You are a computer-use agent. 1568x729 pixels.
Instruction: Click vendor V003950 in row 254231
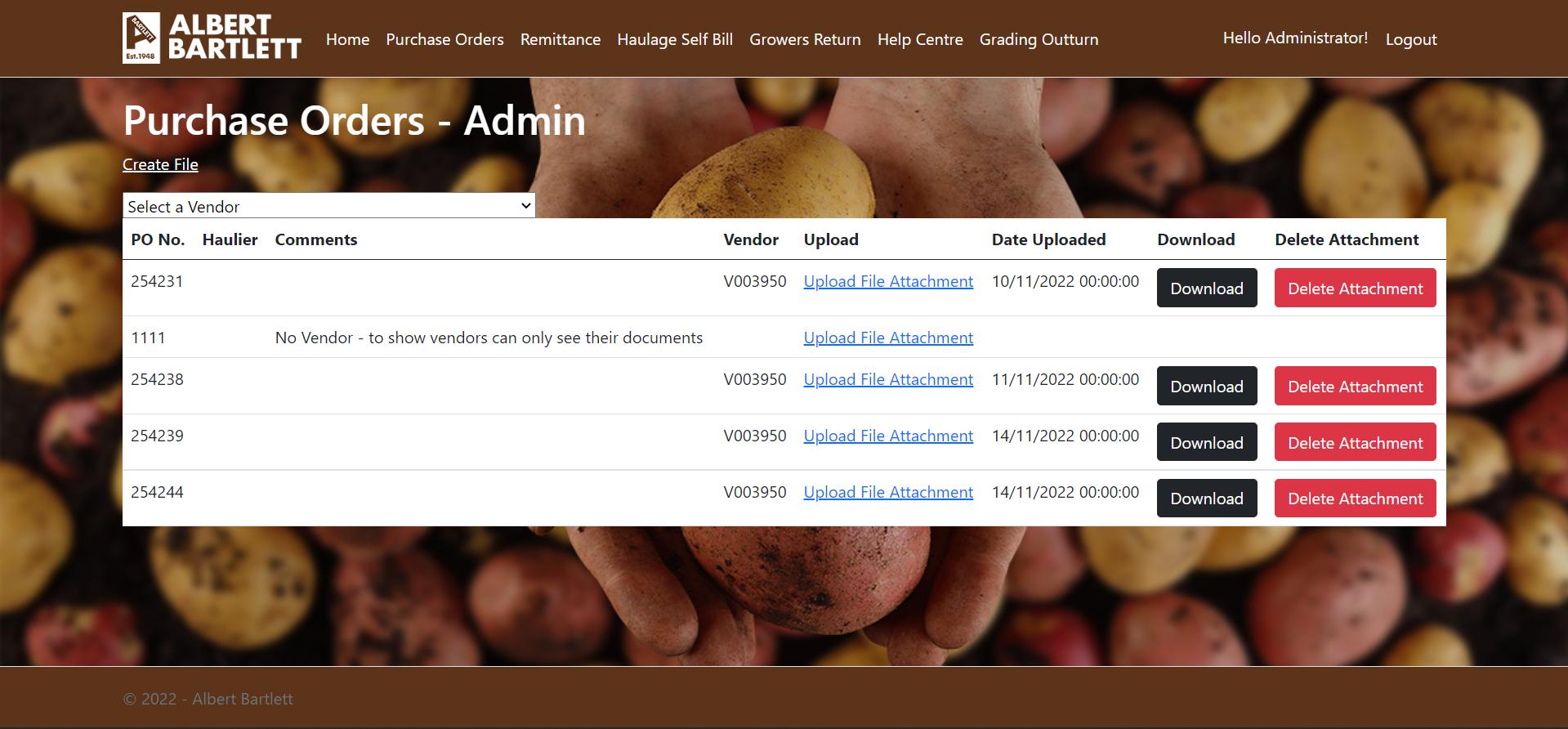(755, 281)
